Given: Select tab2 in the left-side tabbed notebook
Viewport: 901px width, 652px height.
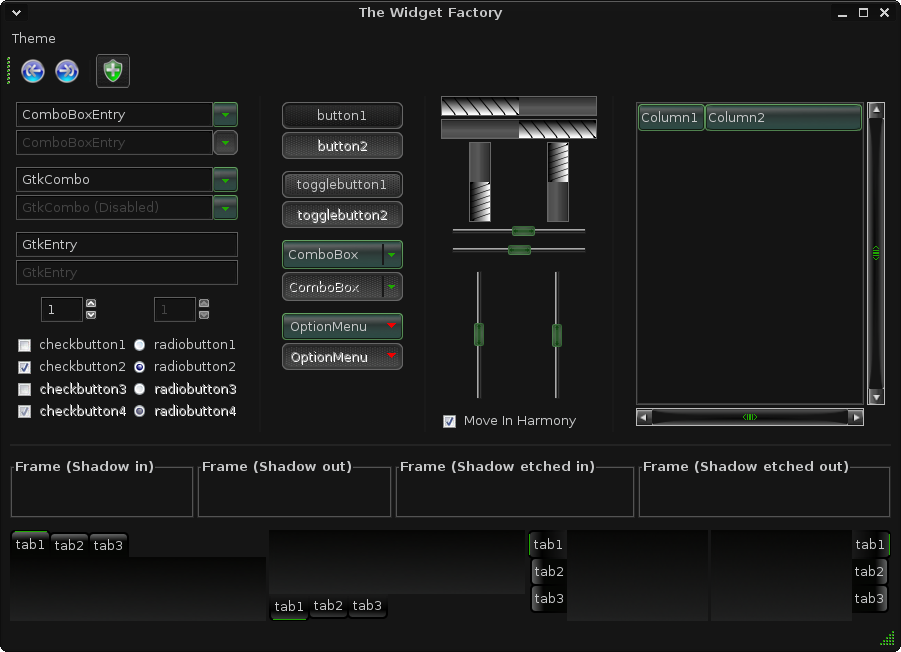Looking at the screenshot, I should tap(549, 572).
